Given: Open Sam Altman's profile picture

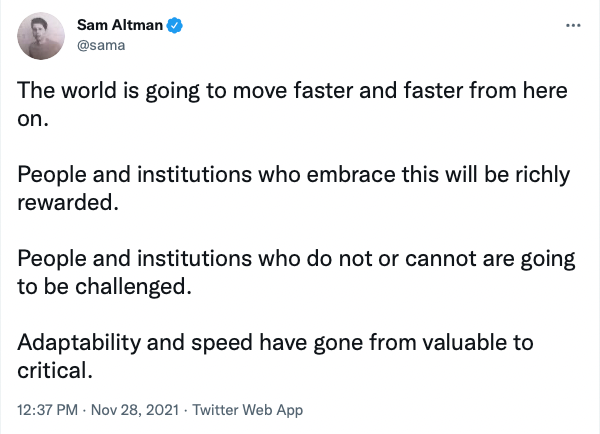Looking at the screenshot, I should tap(41, 36).
